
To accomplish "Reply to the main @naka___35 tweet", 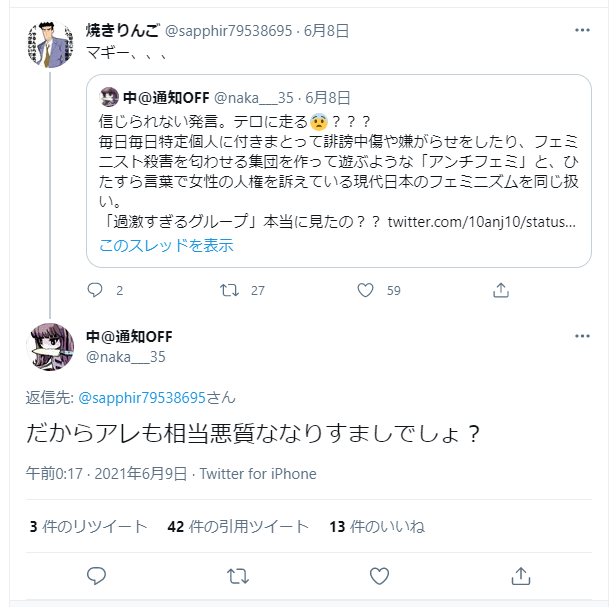I will (x=96, y=576).
